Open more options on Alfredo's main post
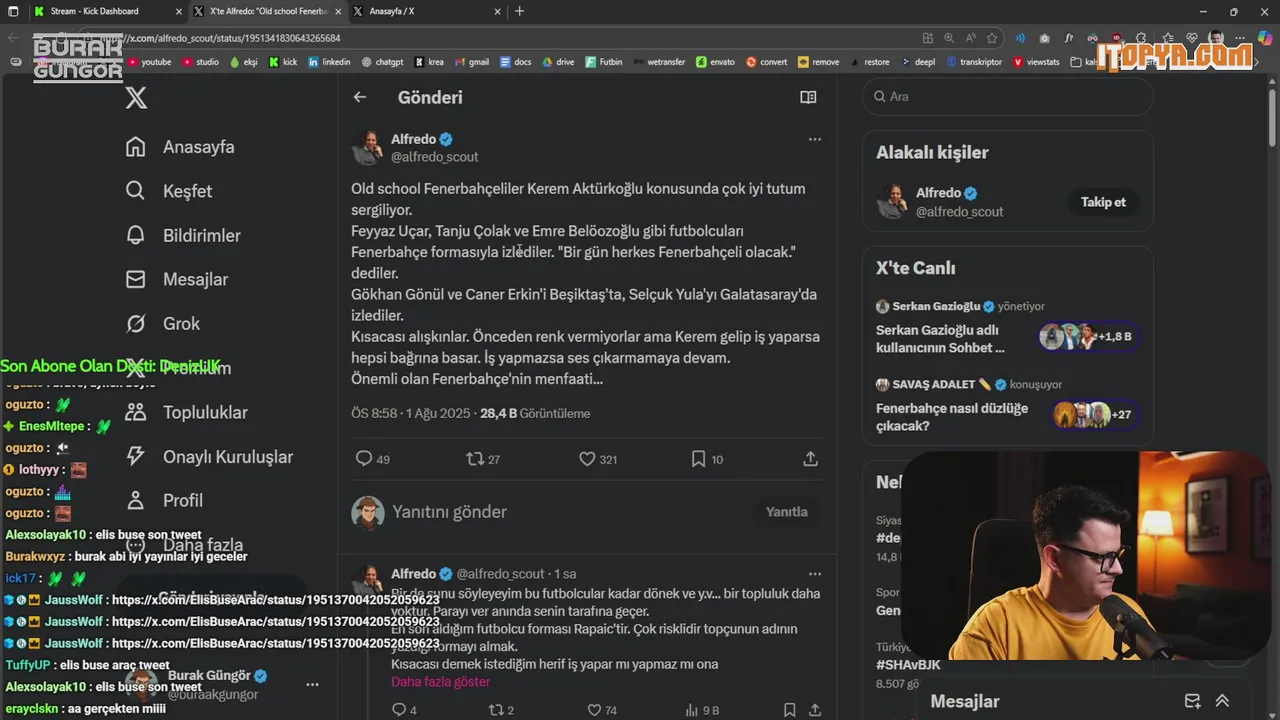The width and height of the screenshot is (1280, 720). pos(815,139)
